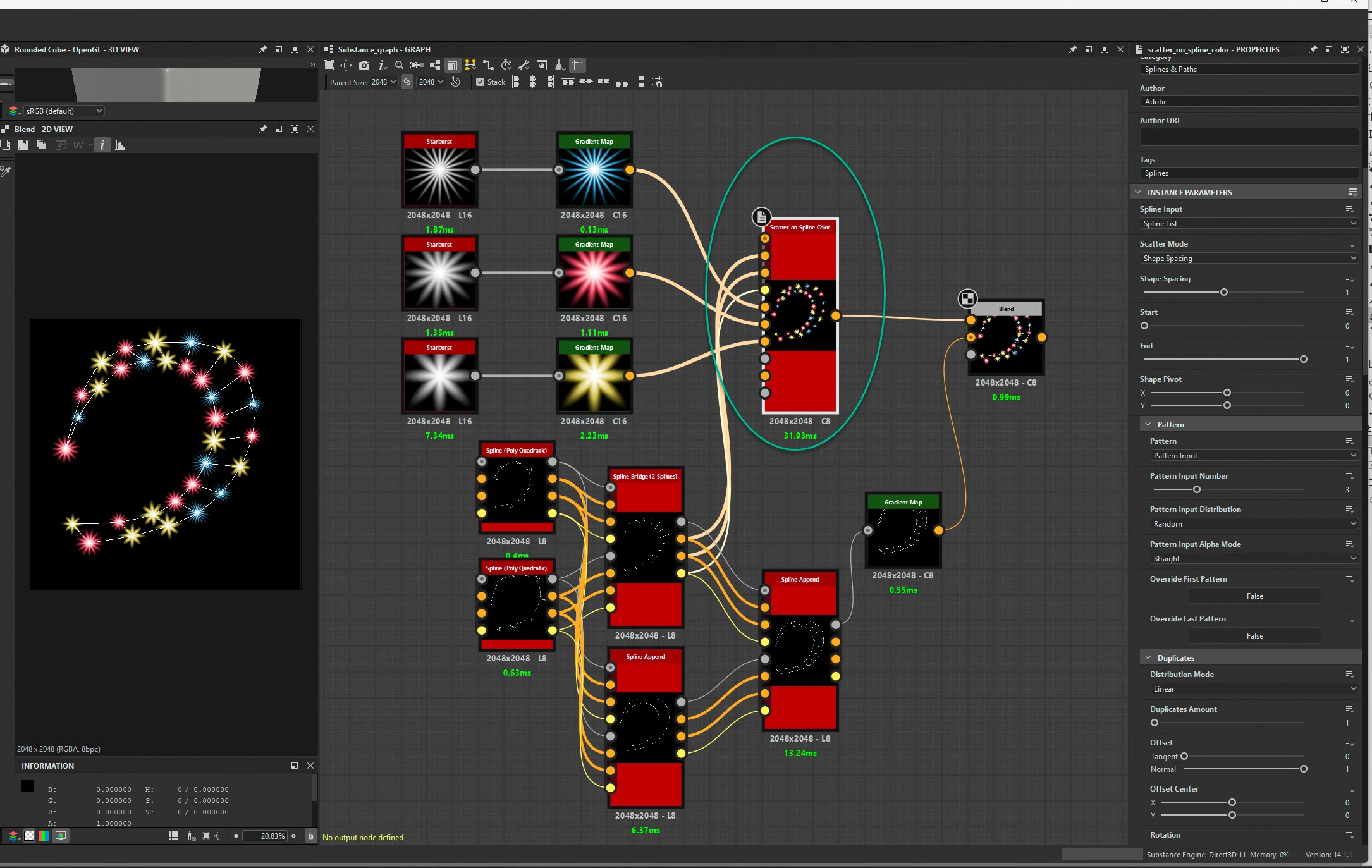Uncheck the Stack checkbox
Screen dimensions: 1372x868
(x=481, y=82)
